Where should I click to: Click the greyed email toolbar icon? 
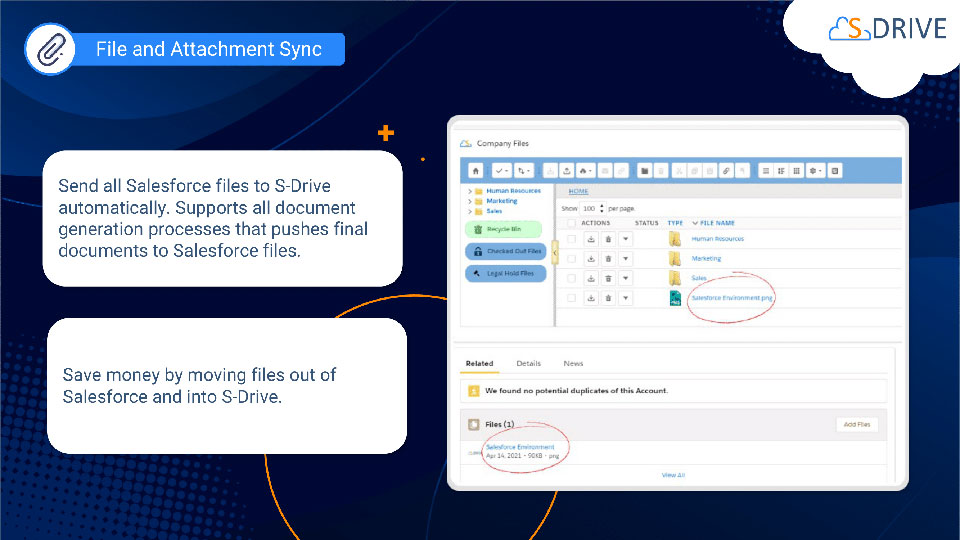click(605, 171)
